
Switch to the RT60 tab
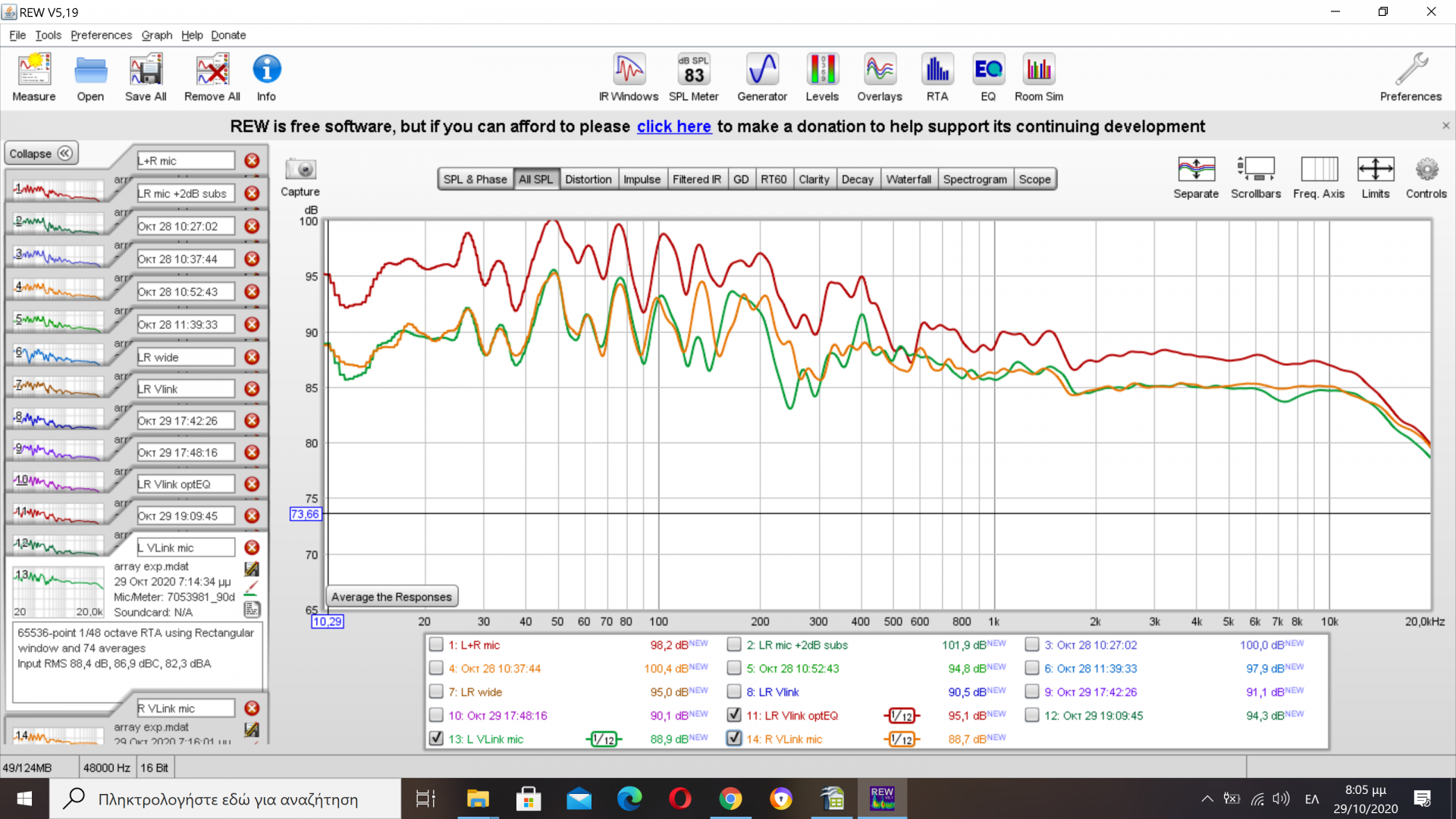(773, 180)
